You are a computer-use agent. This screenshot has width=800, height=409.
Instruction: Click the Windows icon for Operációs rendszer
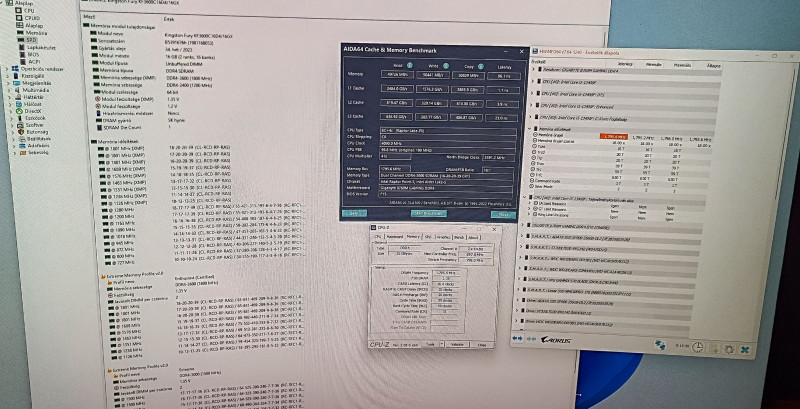[x=16, y=69]
